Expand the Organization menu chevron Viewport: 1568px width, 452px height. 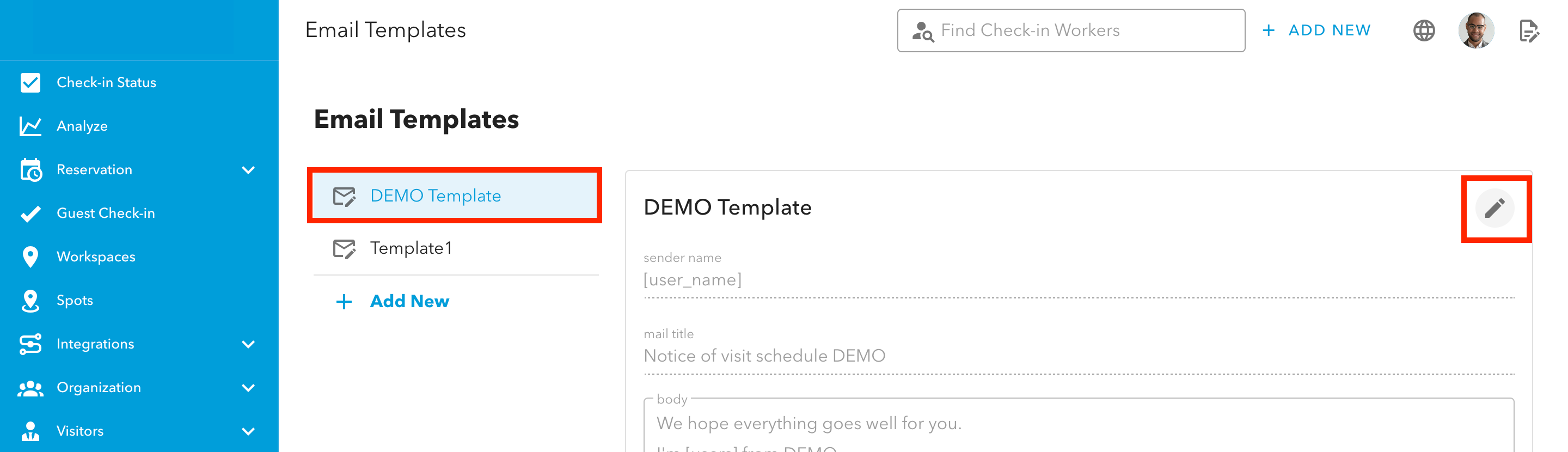[x=248, y=387]
